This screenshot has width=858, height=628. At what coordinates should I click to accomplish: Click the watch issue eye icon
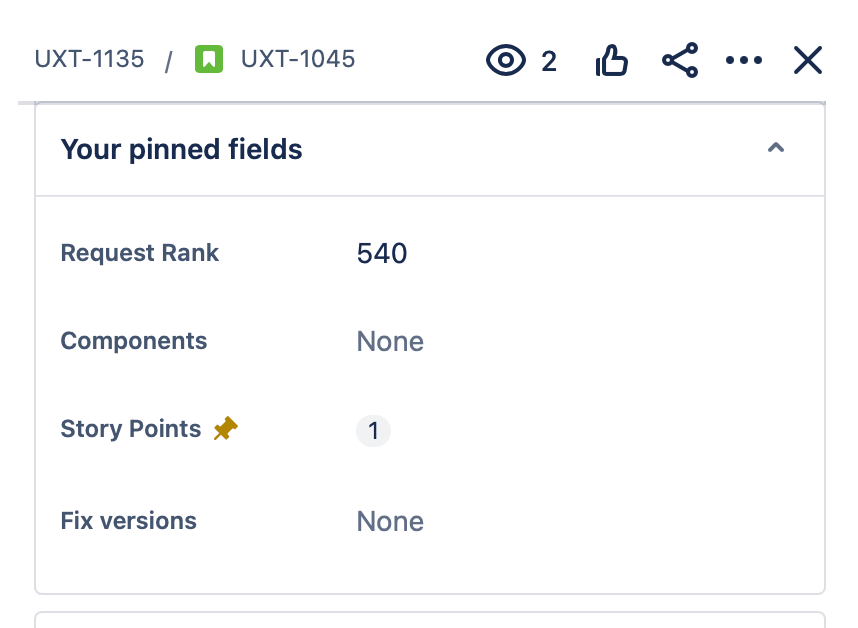(x=506, y=61)
